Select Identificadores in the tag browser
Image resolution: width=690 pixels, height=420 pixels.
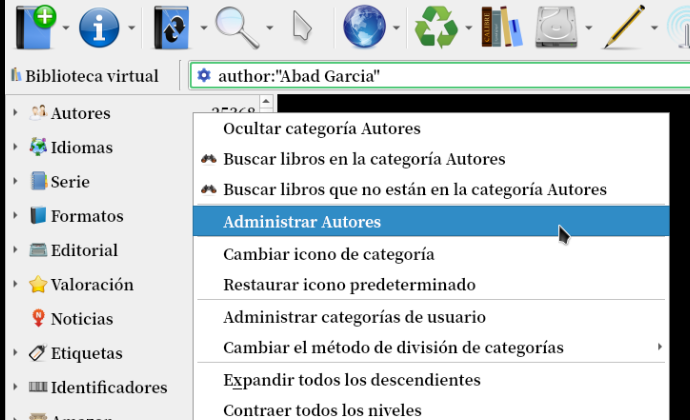(x=109, y=388)
